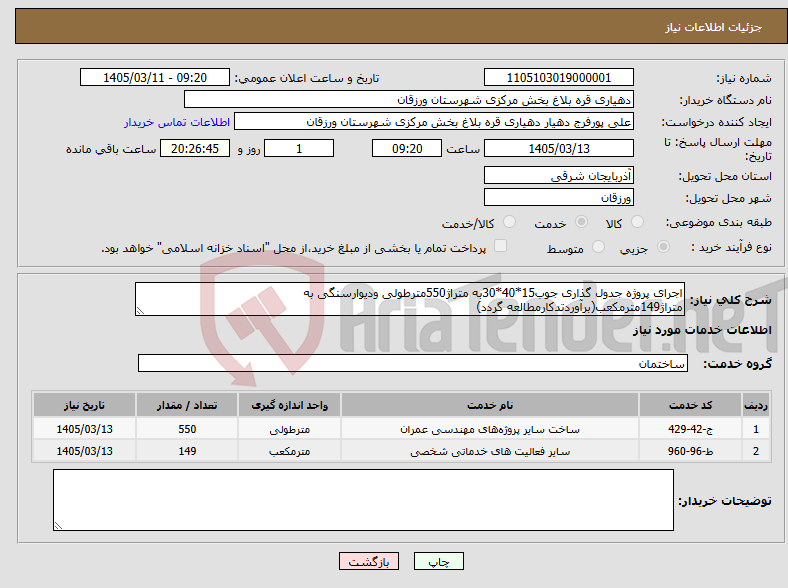Click the واحد اندازه گیری column header
Image resolution: width=788 pixels, height=588 pixels.
pyautogui.click(x=289, y=405)
